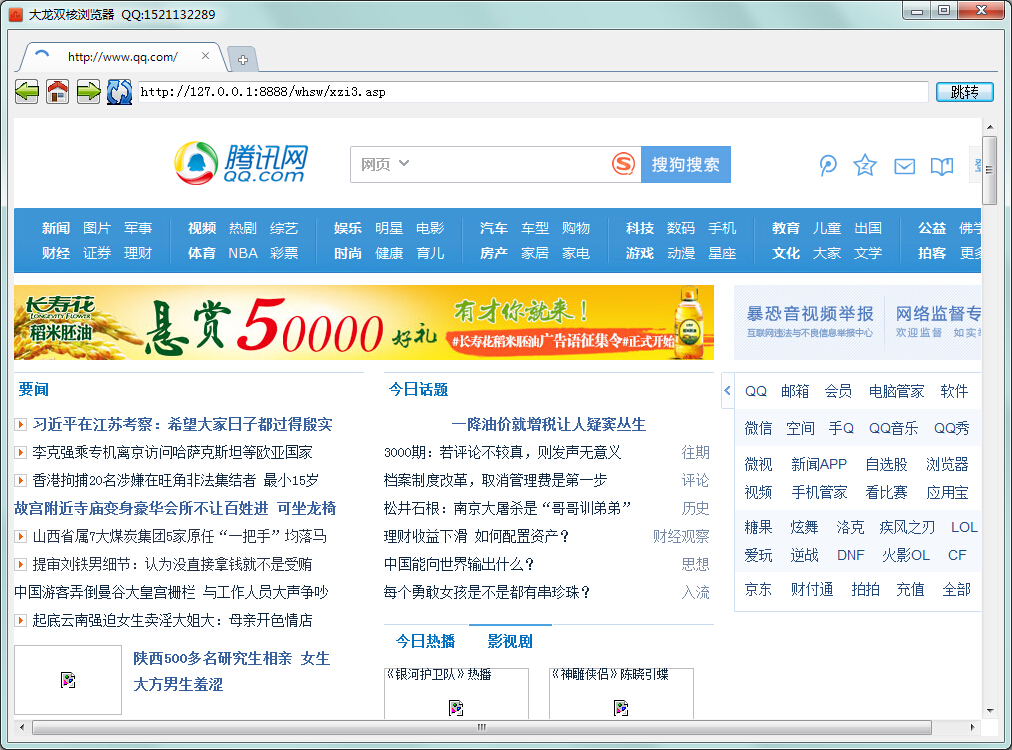Click 财经观察 label beside 理财收益下滑
Image resolution: width=1012 pixels, height=750 pixels.
tap(681, 536)
